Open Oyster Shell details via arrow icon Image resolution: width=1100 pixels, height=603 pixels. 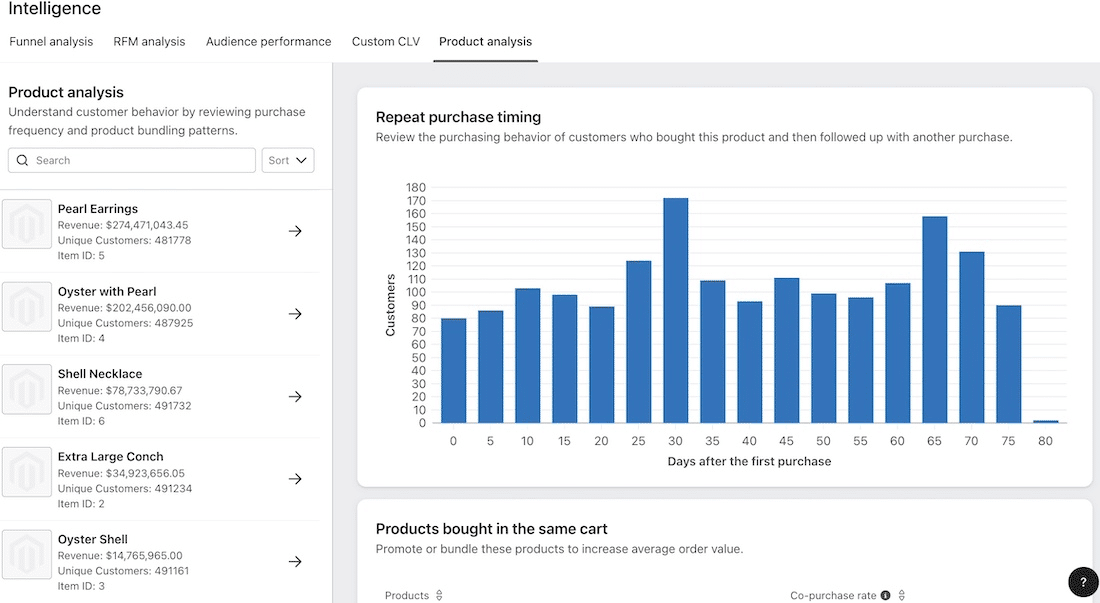295,561
